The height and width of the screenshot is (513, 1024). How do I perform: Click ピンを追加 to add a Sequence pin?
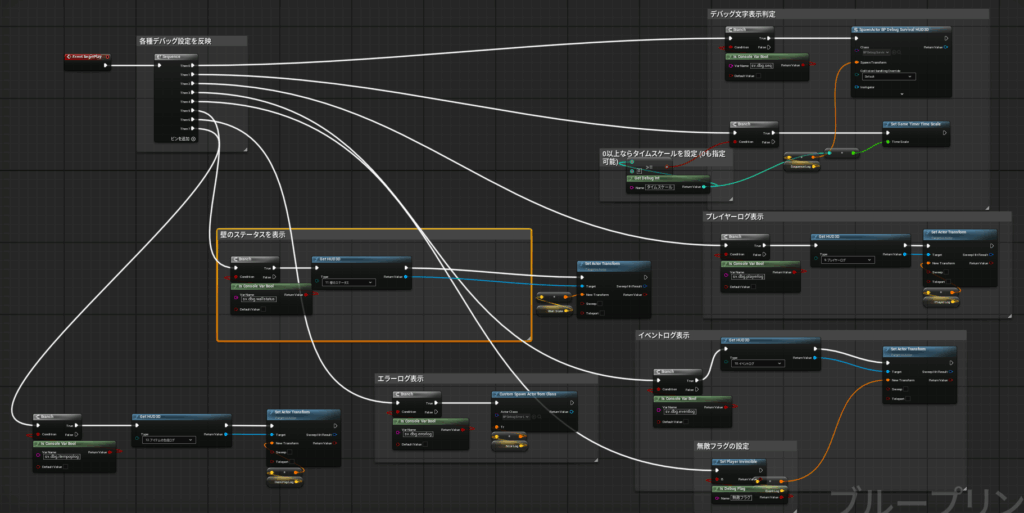click(183, 138)
